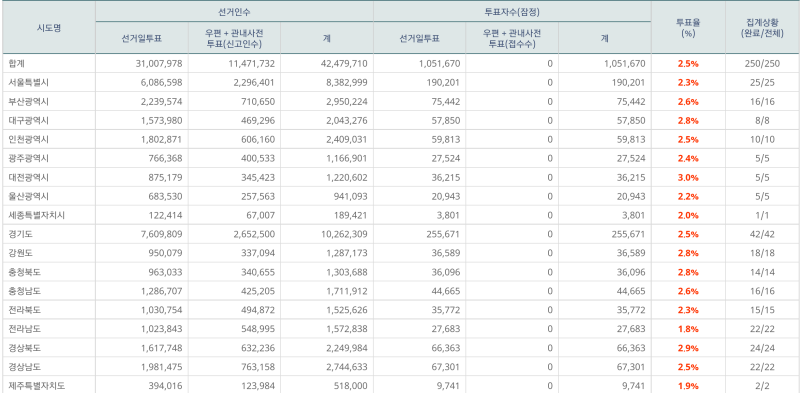Image resolution: width=800 pixels, height=393 pixels.
Task: Select the 전라북도 row label
Action: tap(24, 310)
